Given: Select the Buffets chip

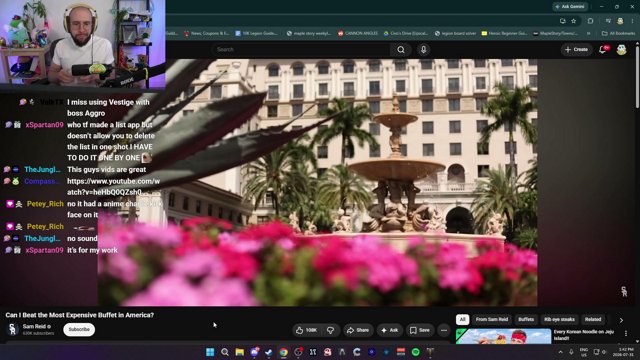Looking at the screenshot, I should tap(526, 320).
